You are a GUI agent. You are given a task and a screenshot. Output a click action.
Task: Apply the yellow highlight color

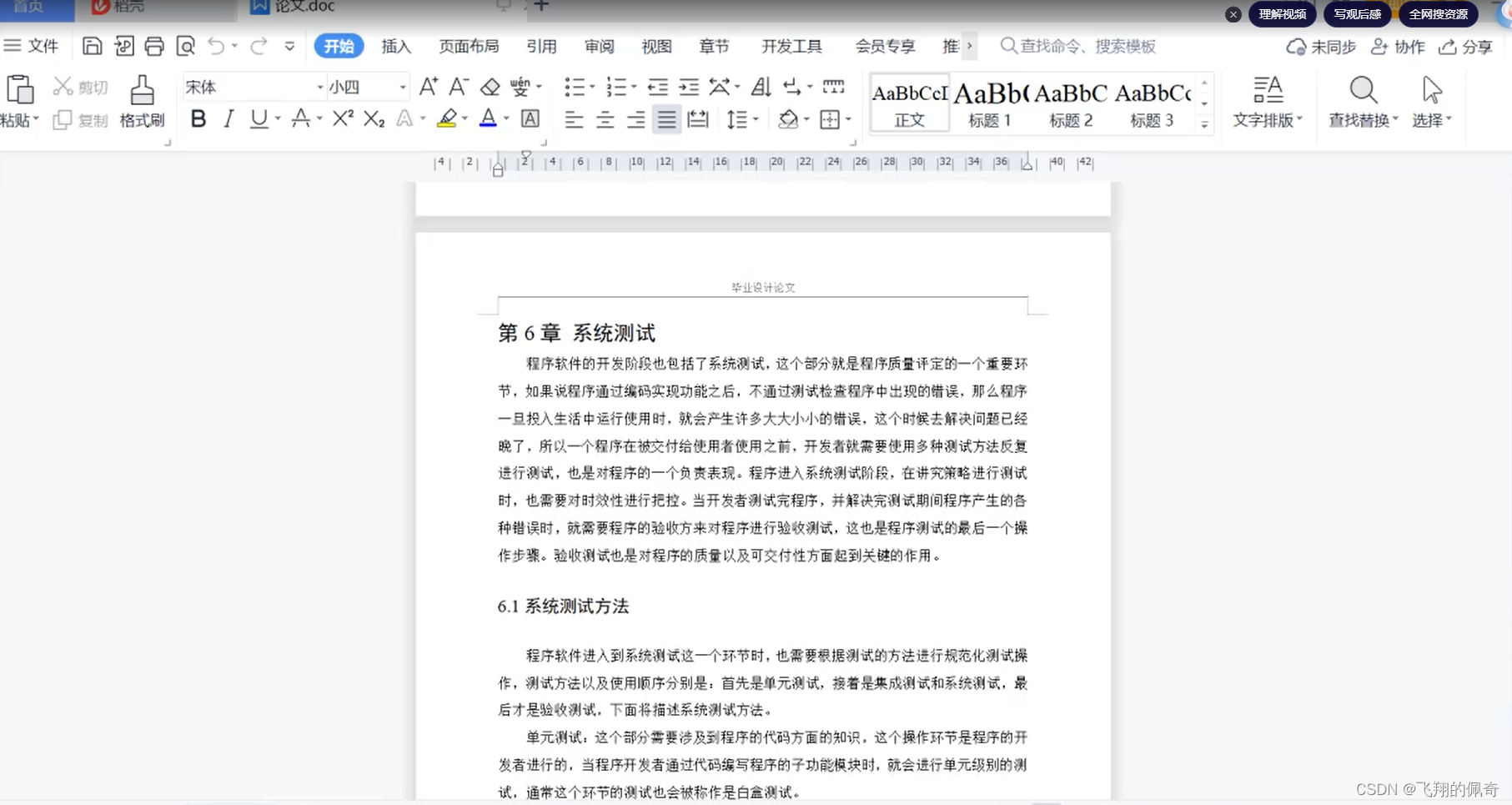click(x=447, y=119)
